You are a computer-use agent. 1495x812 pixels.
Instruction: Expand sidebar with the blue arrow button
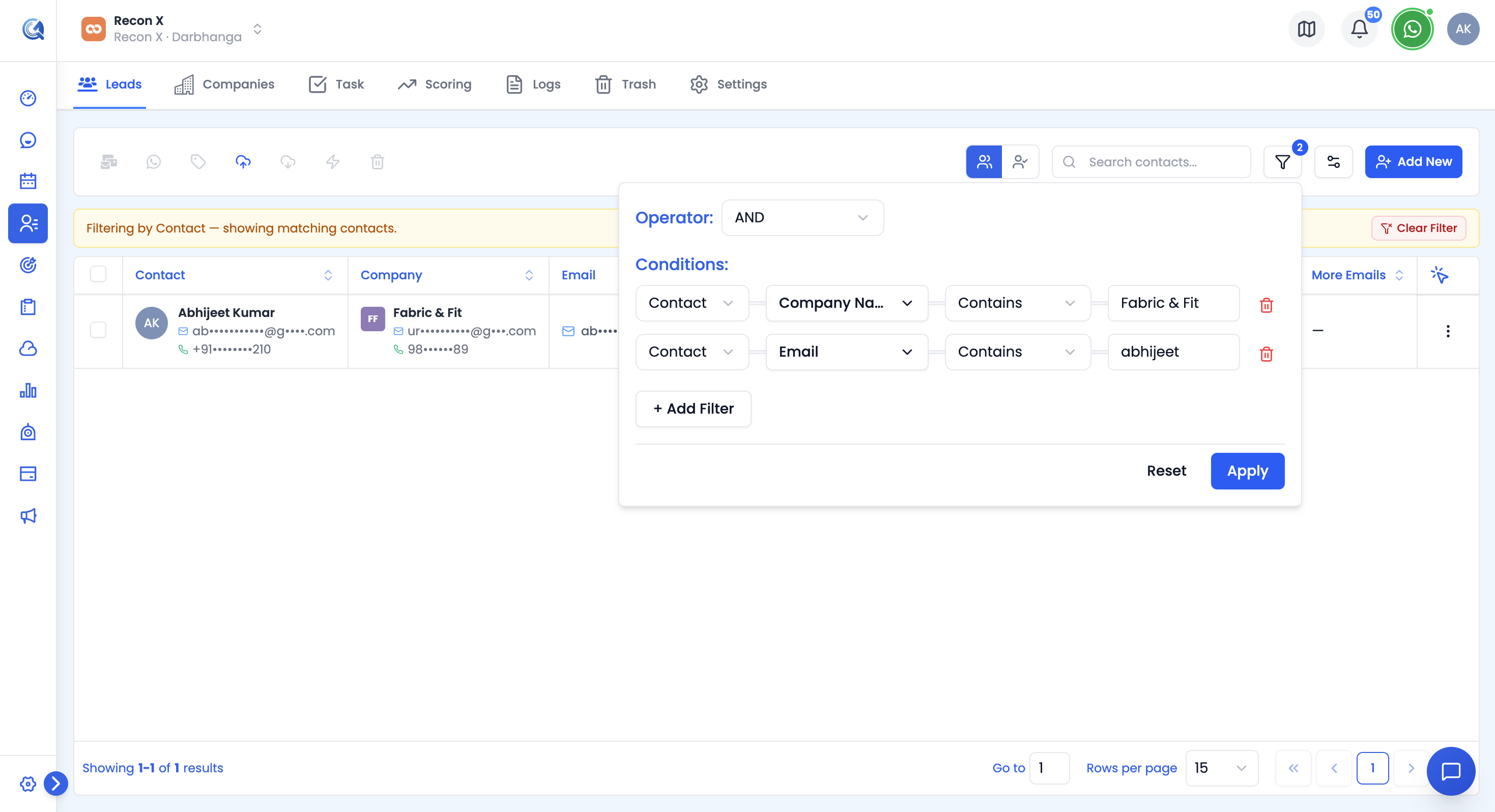click(x=55, y=784)
